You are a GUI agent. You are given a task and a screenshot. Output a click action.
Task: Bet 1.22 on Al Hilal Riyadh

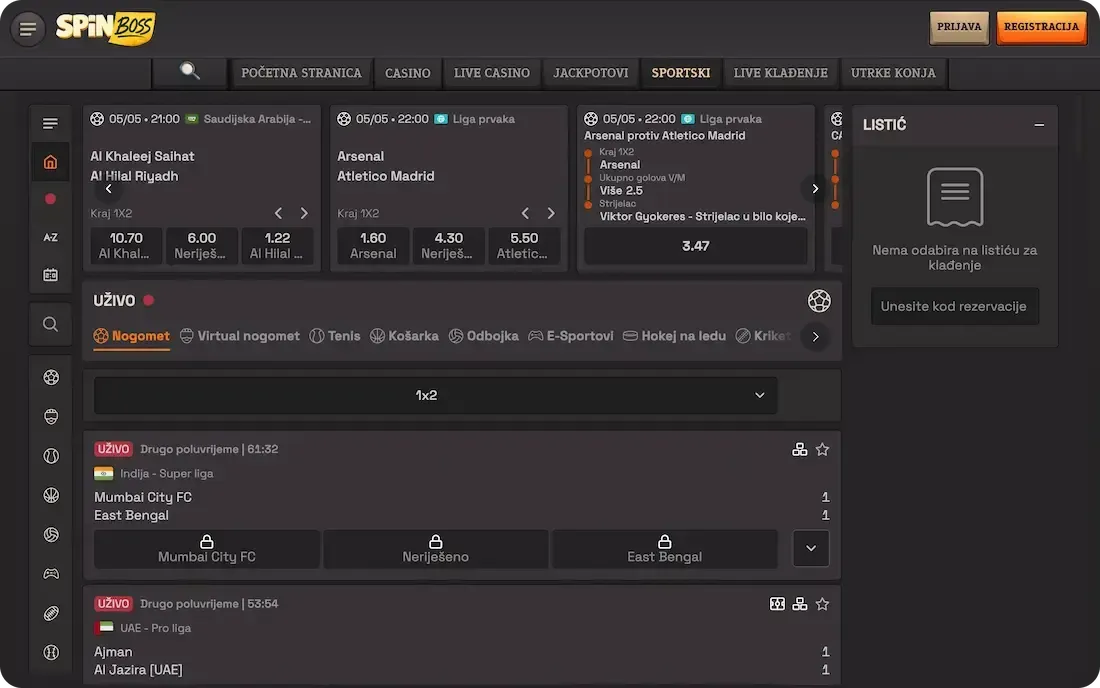[x=278, y=246]
